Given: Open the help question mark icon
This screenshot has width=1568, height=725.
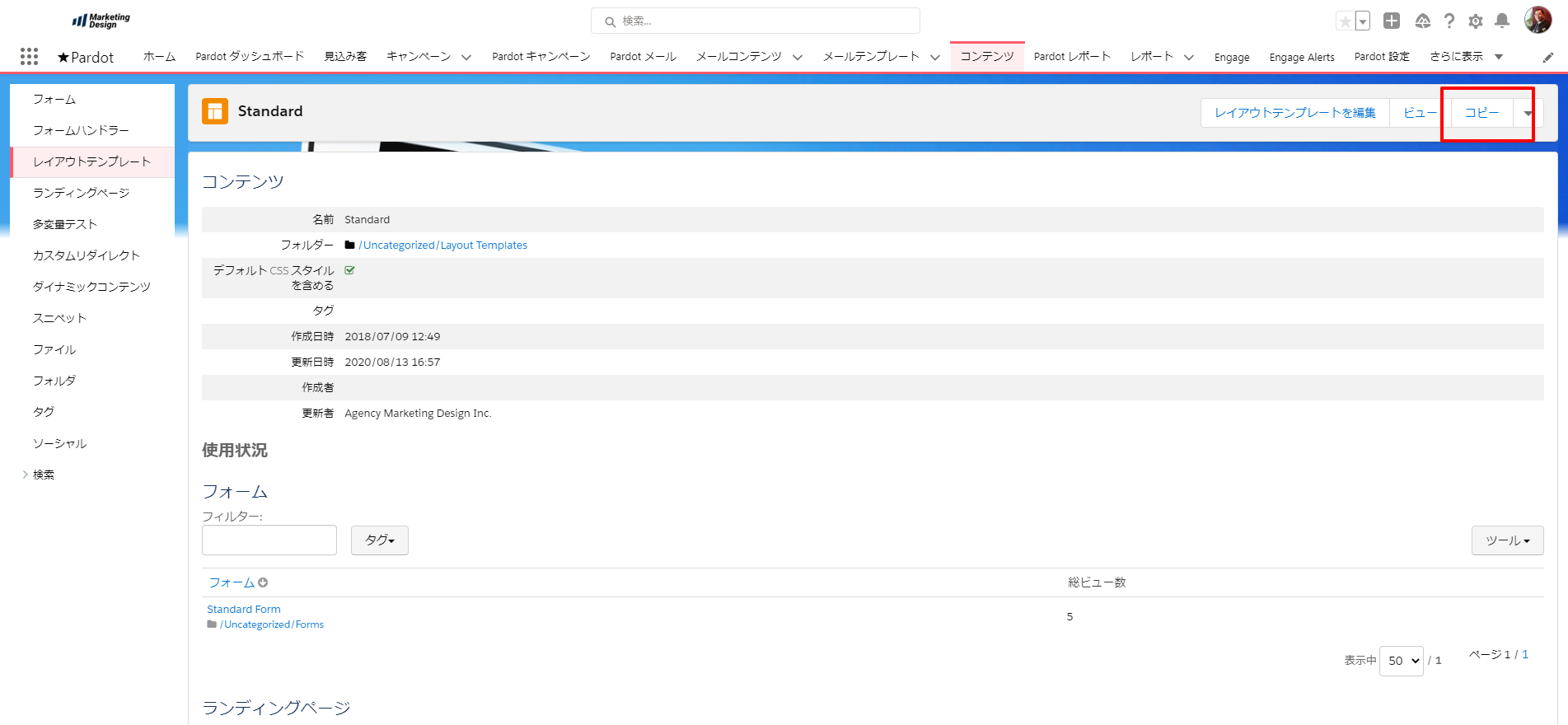Looking at the screenshot, I should click(1449, 21).
